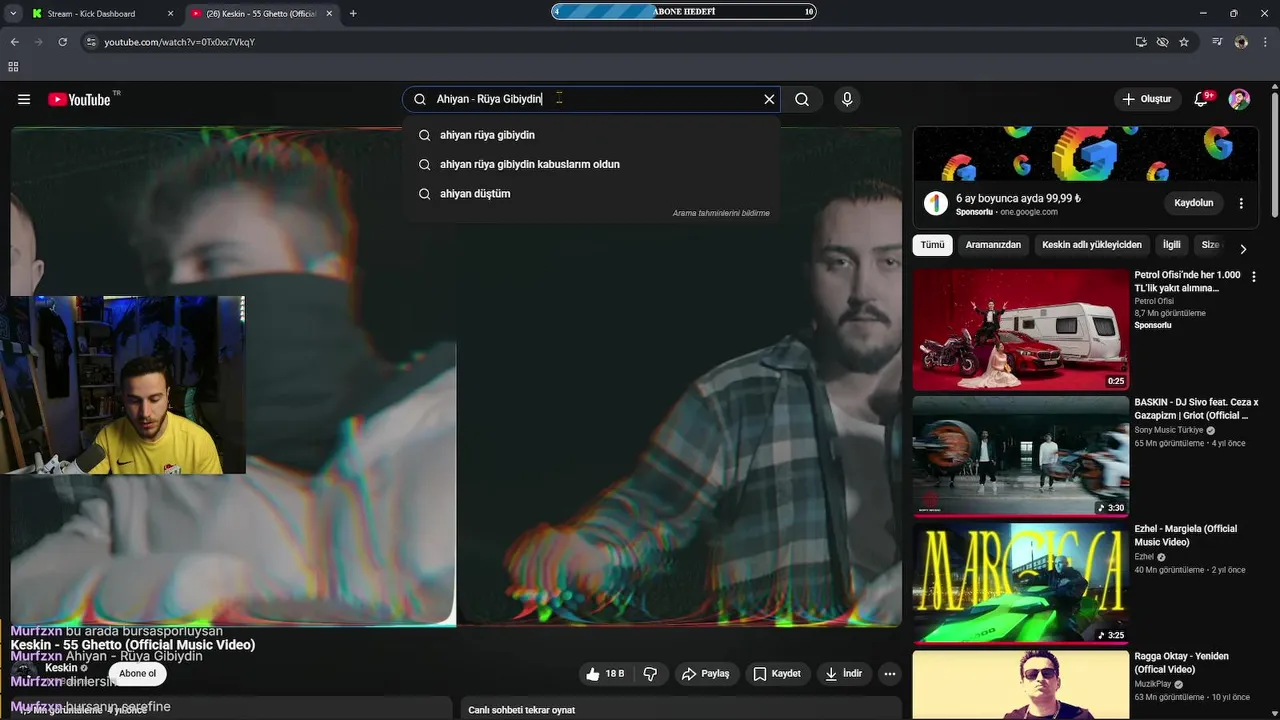Open Petrol Ofisi sponsored video thumbnail
1280x720 pixels.
[x=1020, y=329]
